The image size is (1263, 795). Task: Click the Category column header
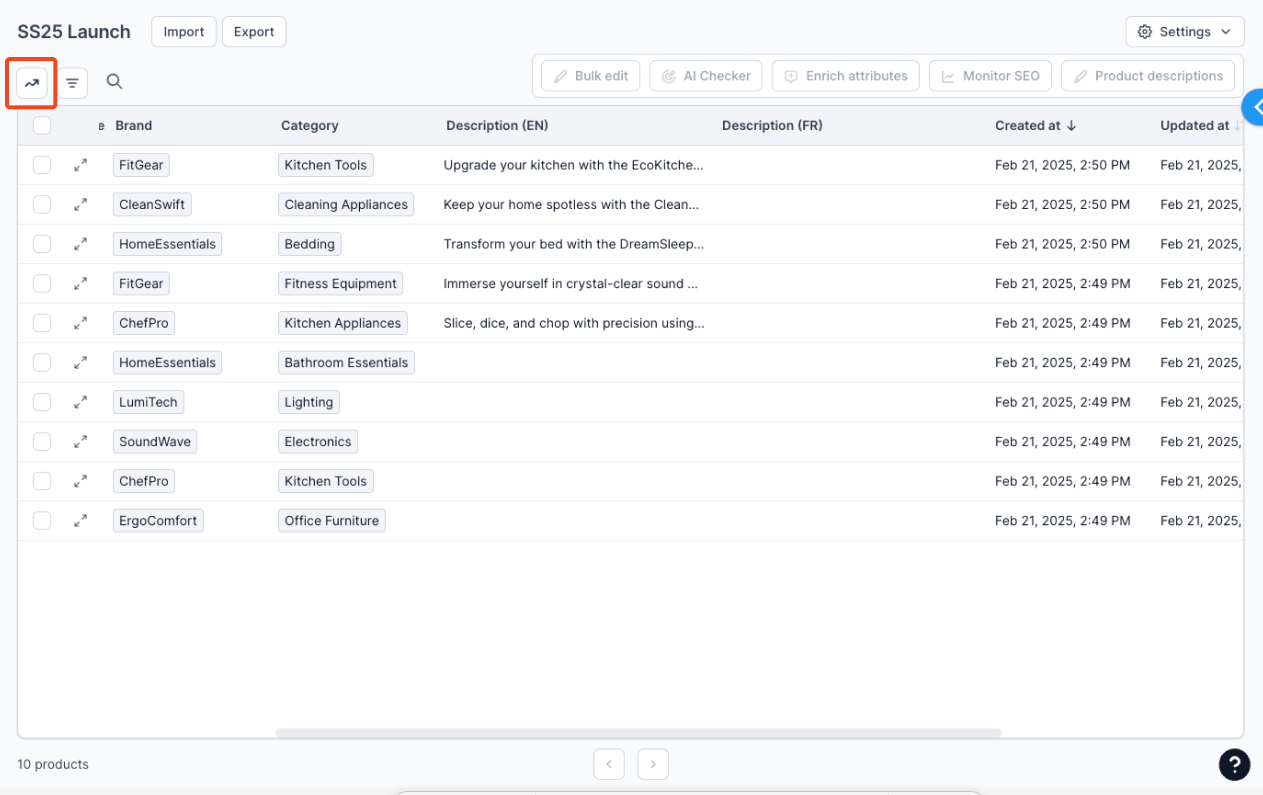click(x=310, y=126)
